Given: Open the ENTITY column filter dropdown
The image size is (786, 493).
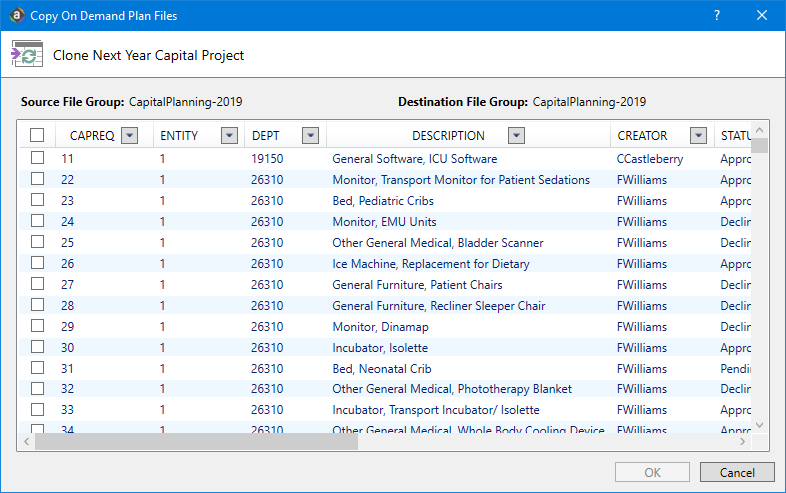Looking at the screenshot, I should [229, 136].
